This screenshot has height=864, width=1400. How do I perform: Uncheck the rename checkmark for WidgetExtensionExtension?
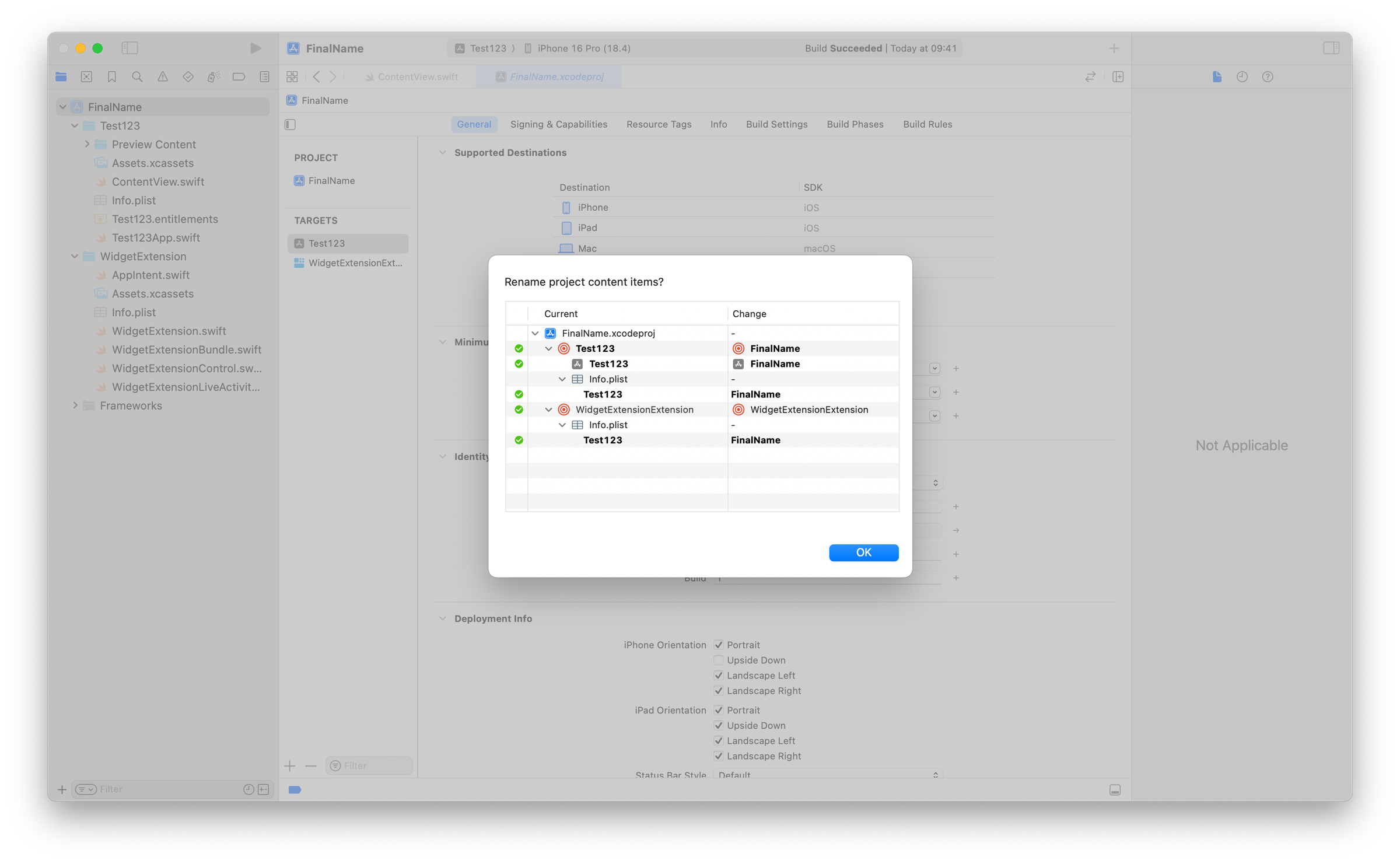click(519, 410)
